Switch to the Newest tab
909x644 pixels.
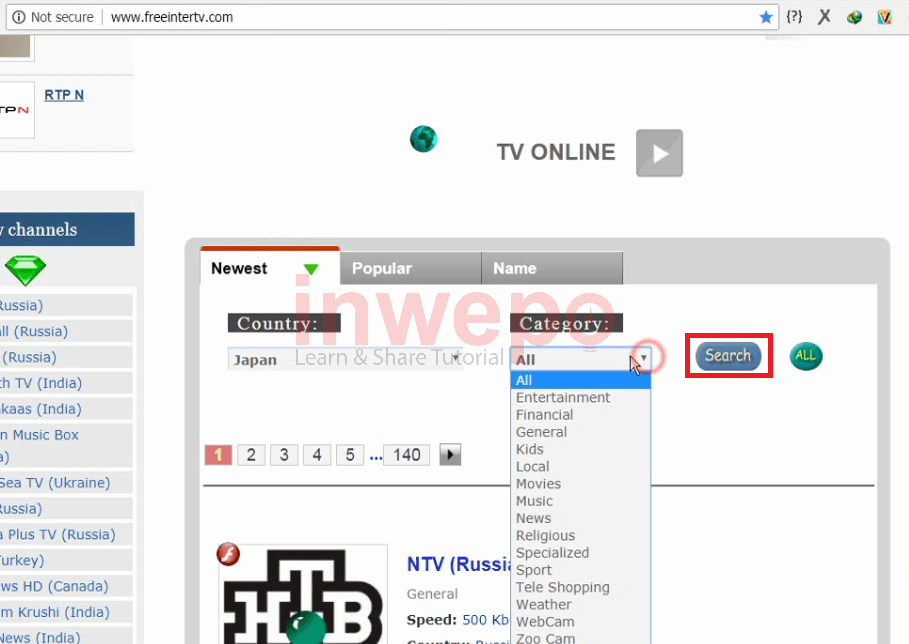click(270, 267)
